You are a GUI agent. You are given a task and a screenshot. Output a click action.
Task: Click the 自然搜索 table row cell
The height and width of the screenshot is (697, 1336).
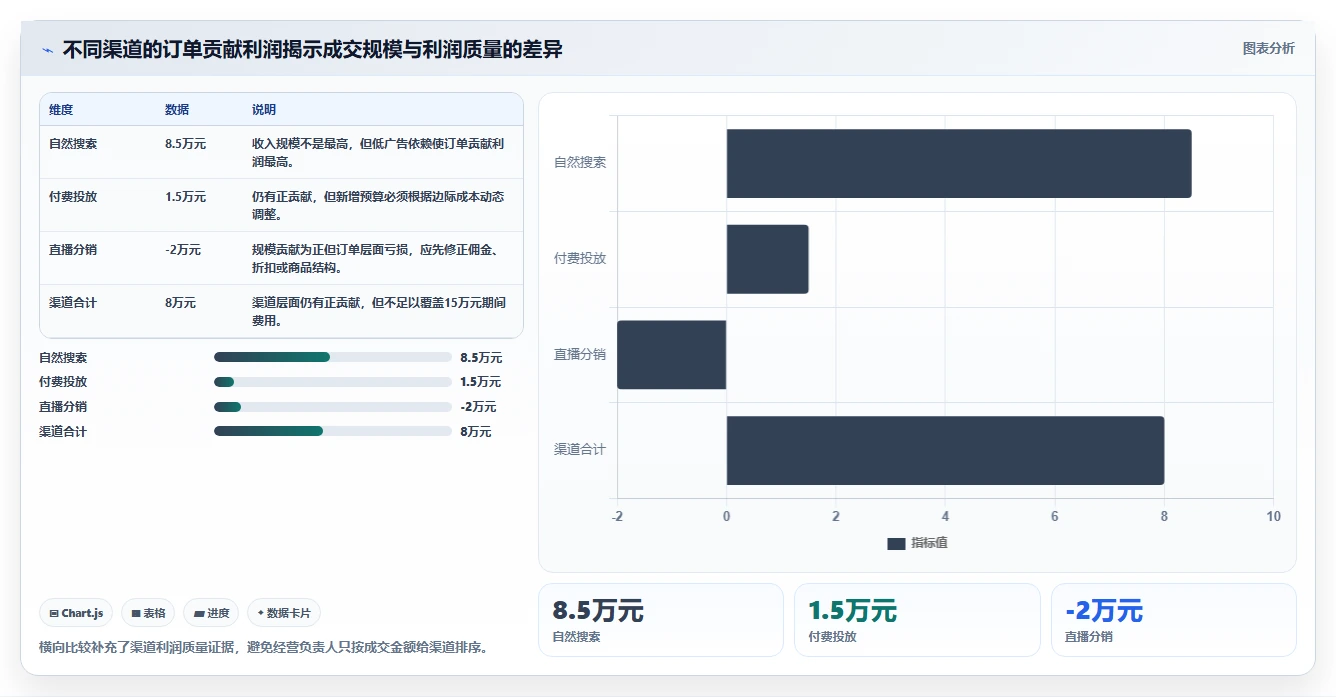(73, 144)
